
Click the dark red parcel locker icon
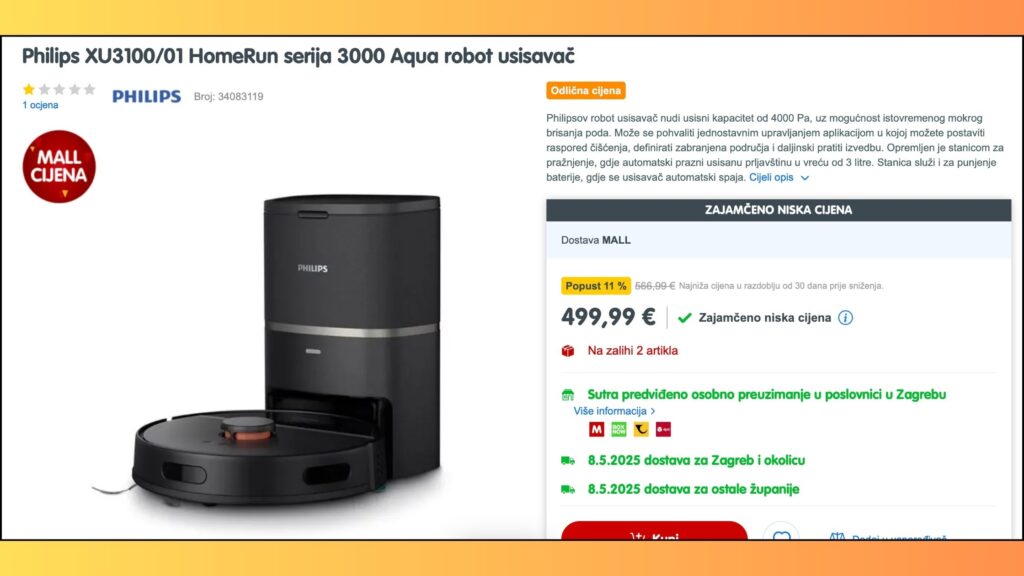tap(663, 429)
